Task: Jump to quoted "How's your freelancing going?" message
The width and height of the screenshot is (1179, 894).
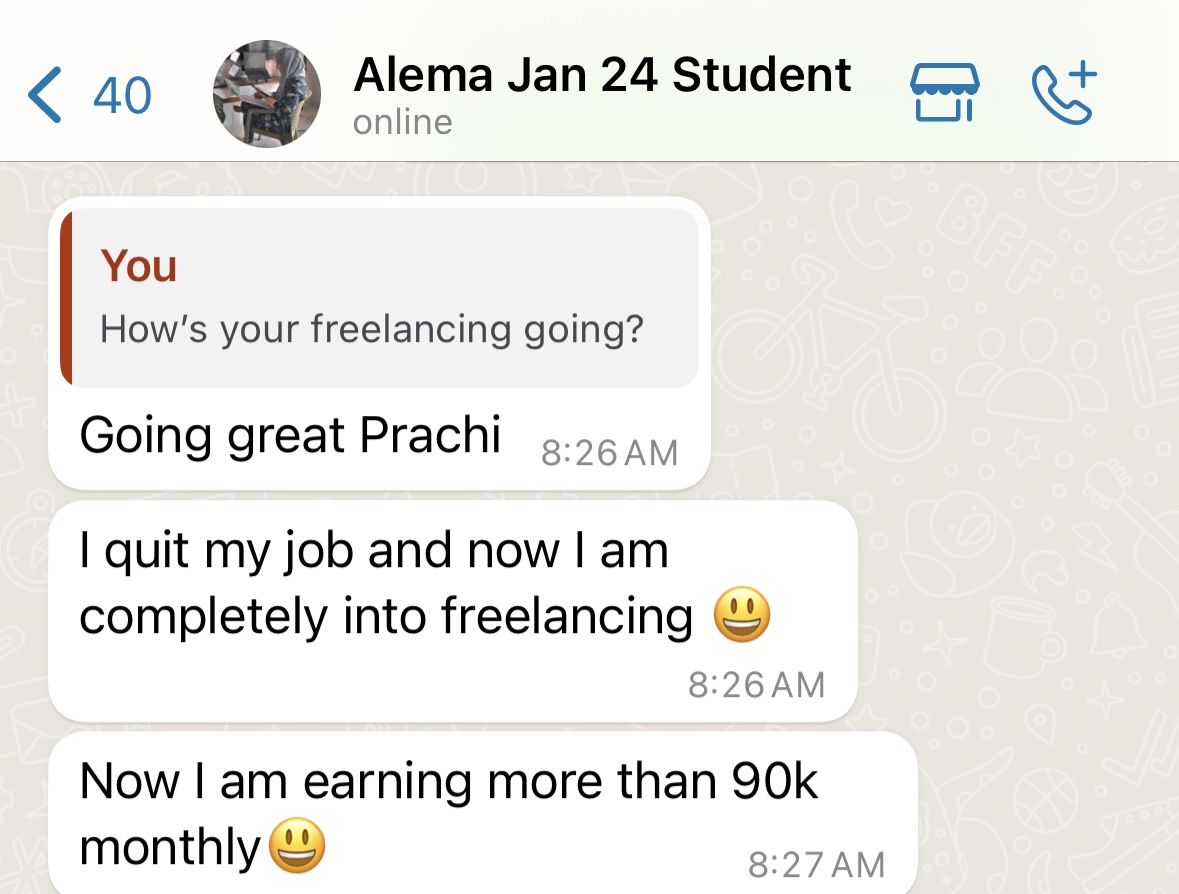Action: (371, 329)
